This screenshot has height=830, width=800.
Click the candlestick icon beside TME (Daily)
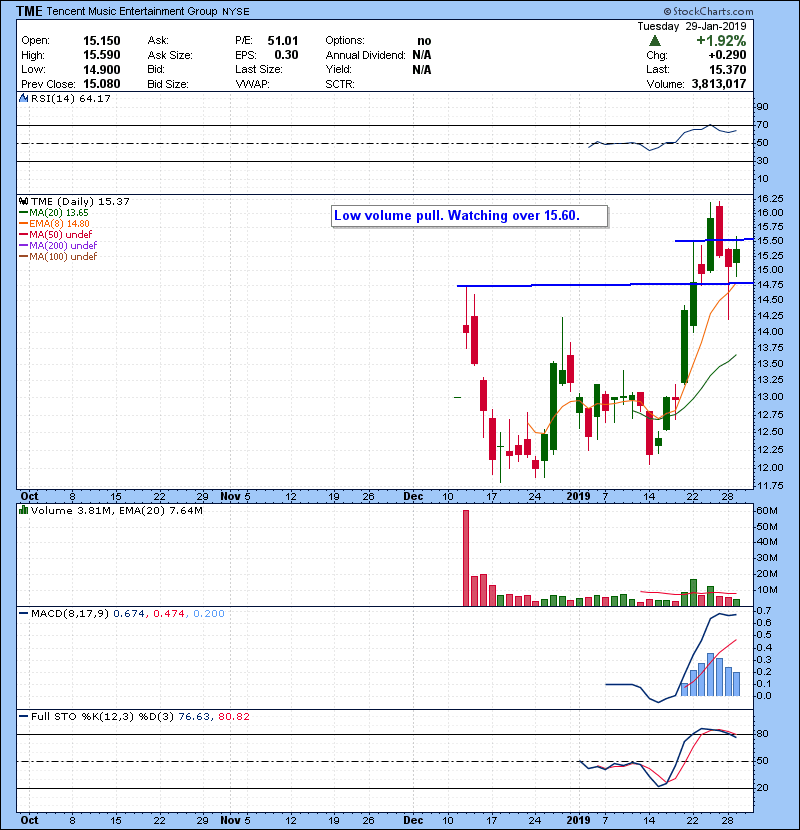[24, 201]
